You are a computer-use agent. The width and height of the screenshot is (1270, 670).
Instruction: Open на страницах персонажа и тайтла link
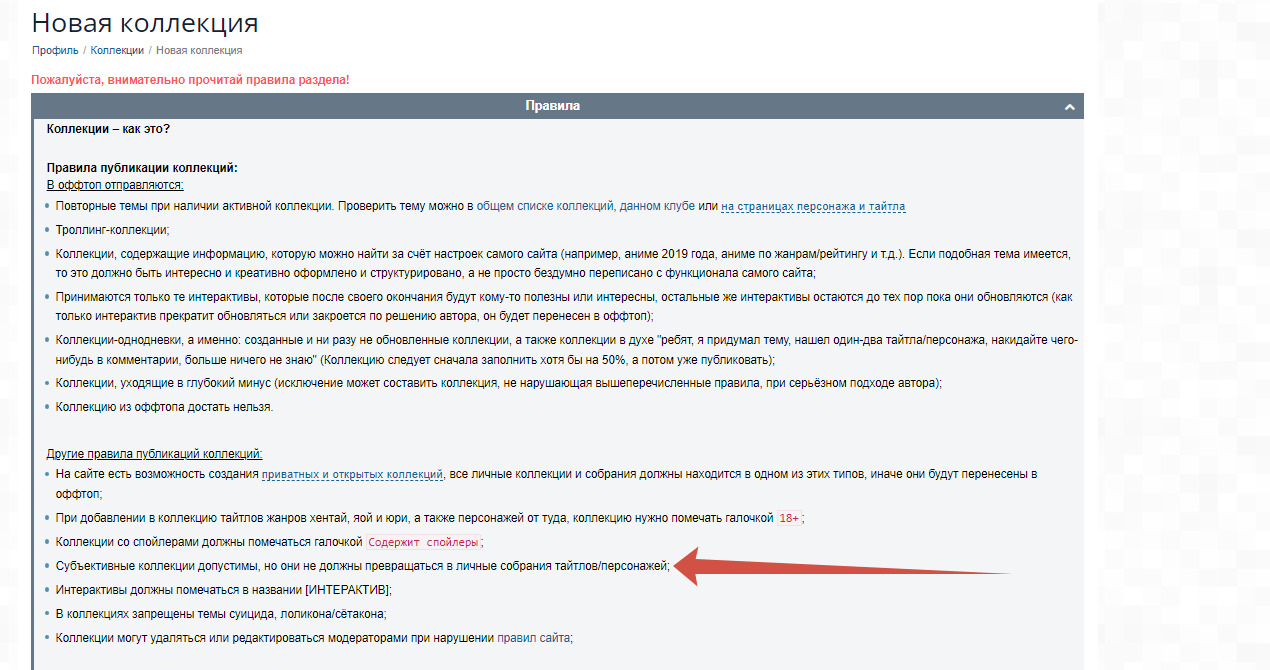pos(812,206)
